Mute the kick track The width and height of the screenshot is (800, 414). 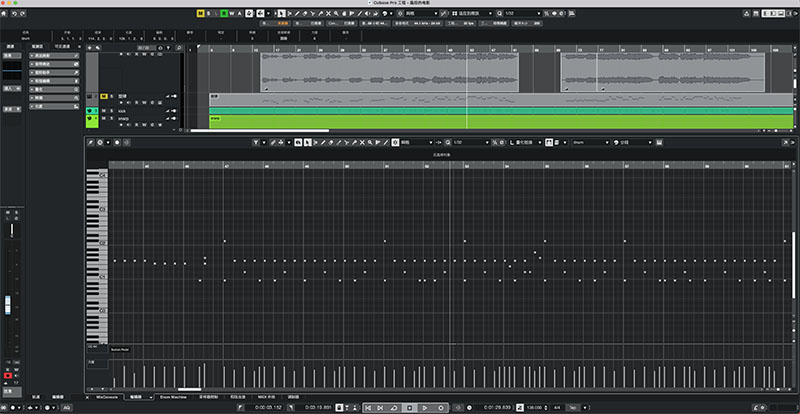104,111
